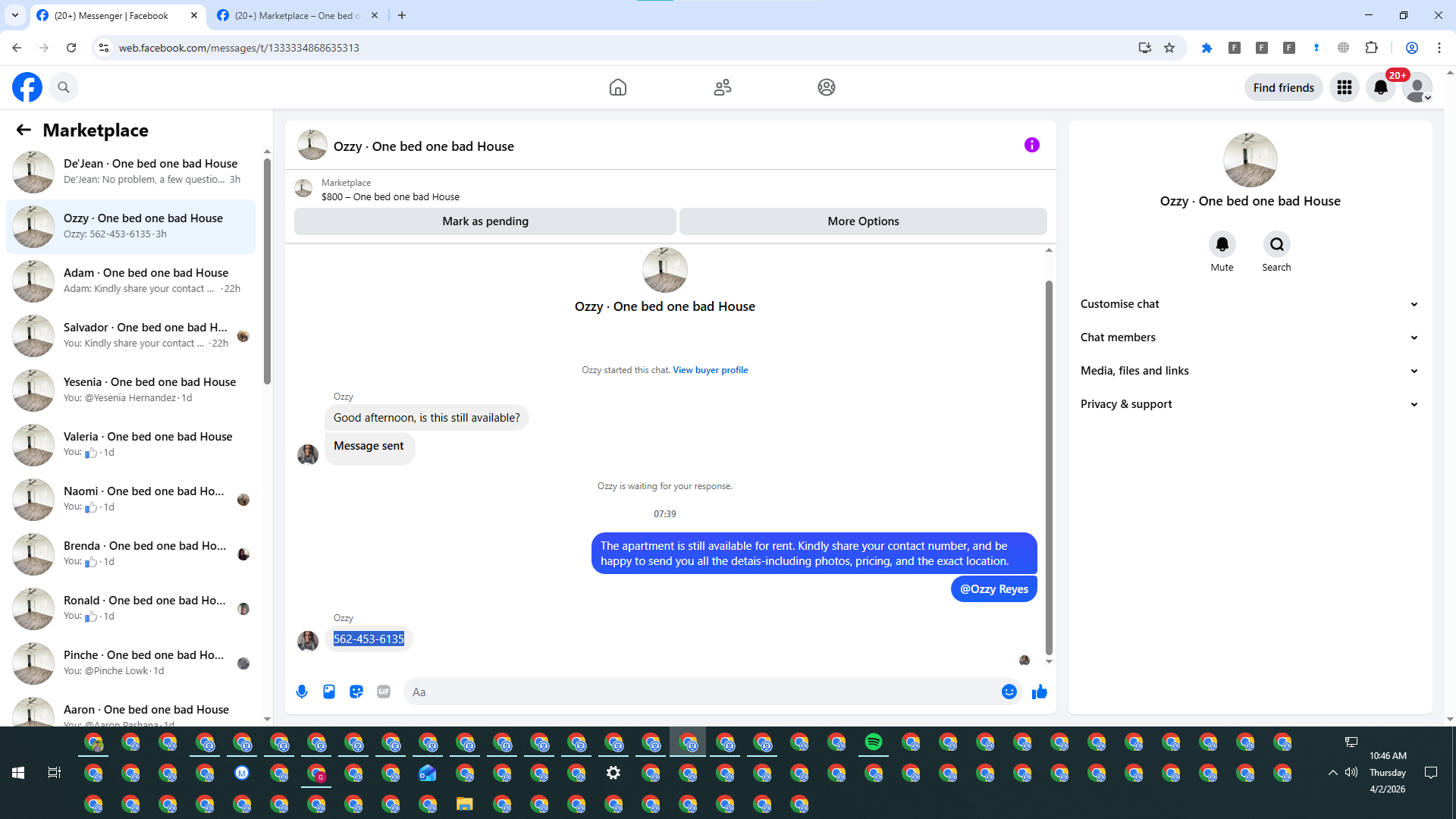Open Adam conversation in the list
This screenshot has height=819, width=1456.
pos(131,281)
